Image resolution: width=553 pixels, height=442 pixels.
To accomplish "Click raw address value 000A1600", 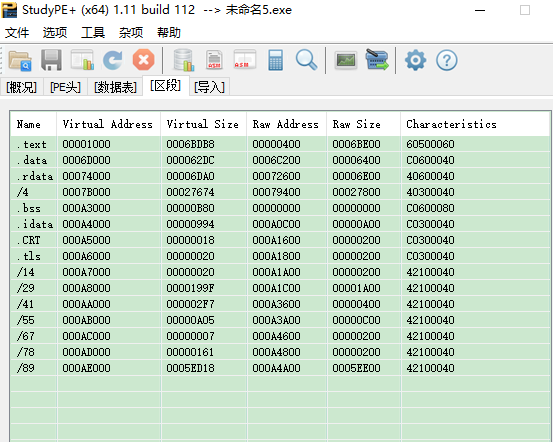I will point(276,240).
